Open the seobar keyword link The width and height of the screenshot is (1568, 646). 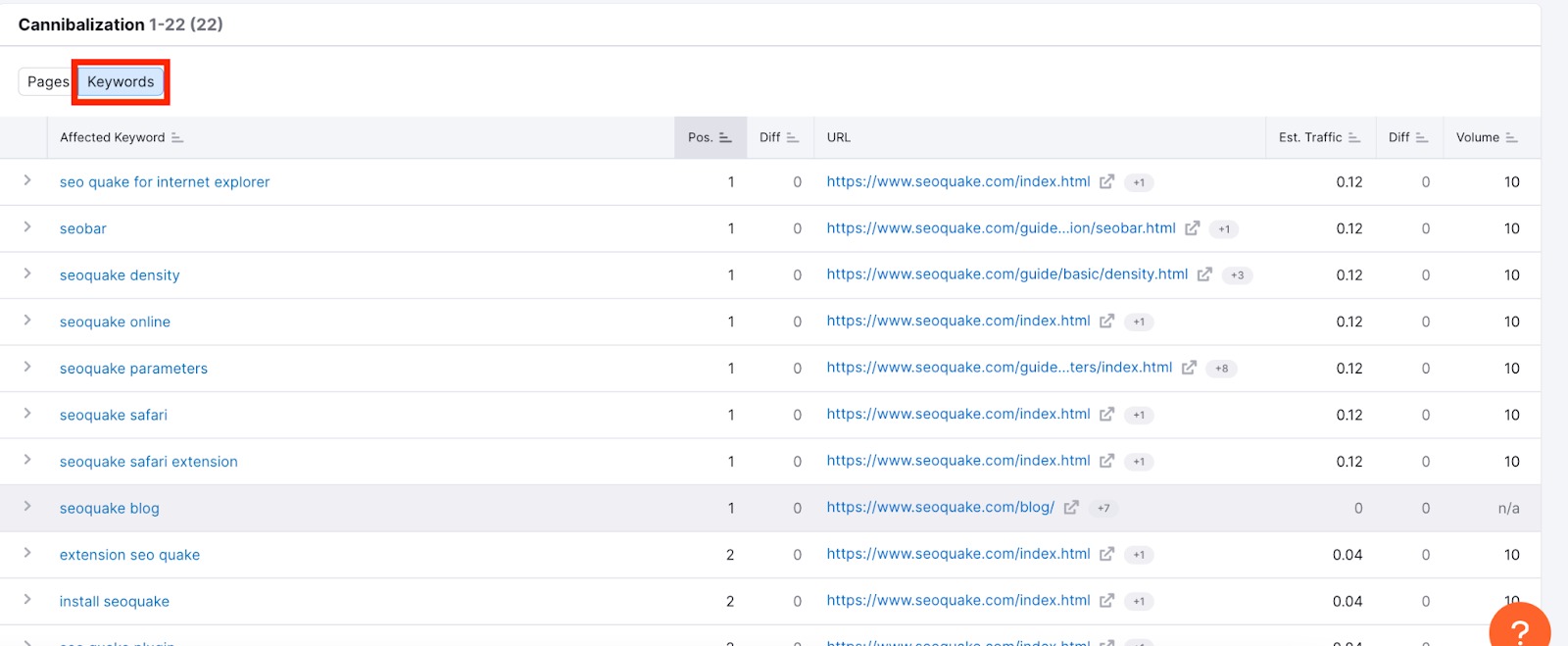pos(83,228)
